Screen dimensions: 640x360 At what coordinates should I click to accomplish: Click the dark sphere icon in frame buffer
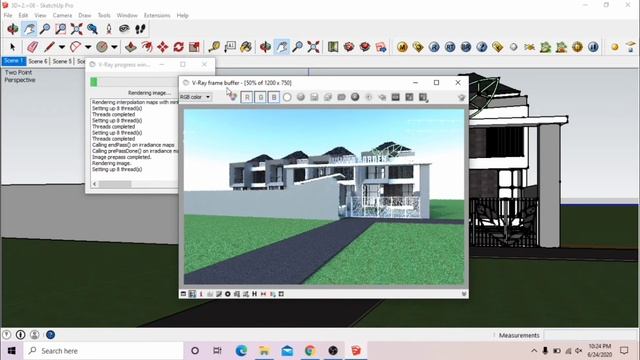[x=355, y=97]
